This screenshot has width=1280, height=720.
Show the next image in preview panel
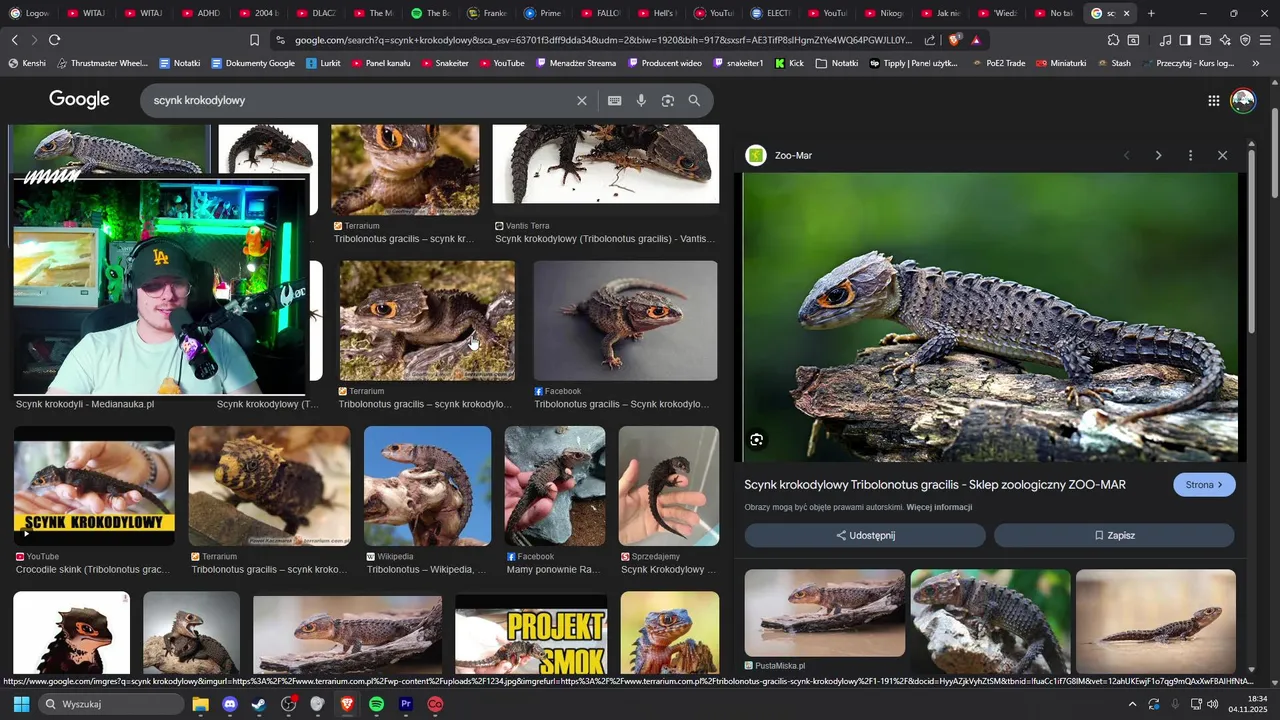coord(1158,155)
